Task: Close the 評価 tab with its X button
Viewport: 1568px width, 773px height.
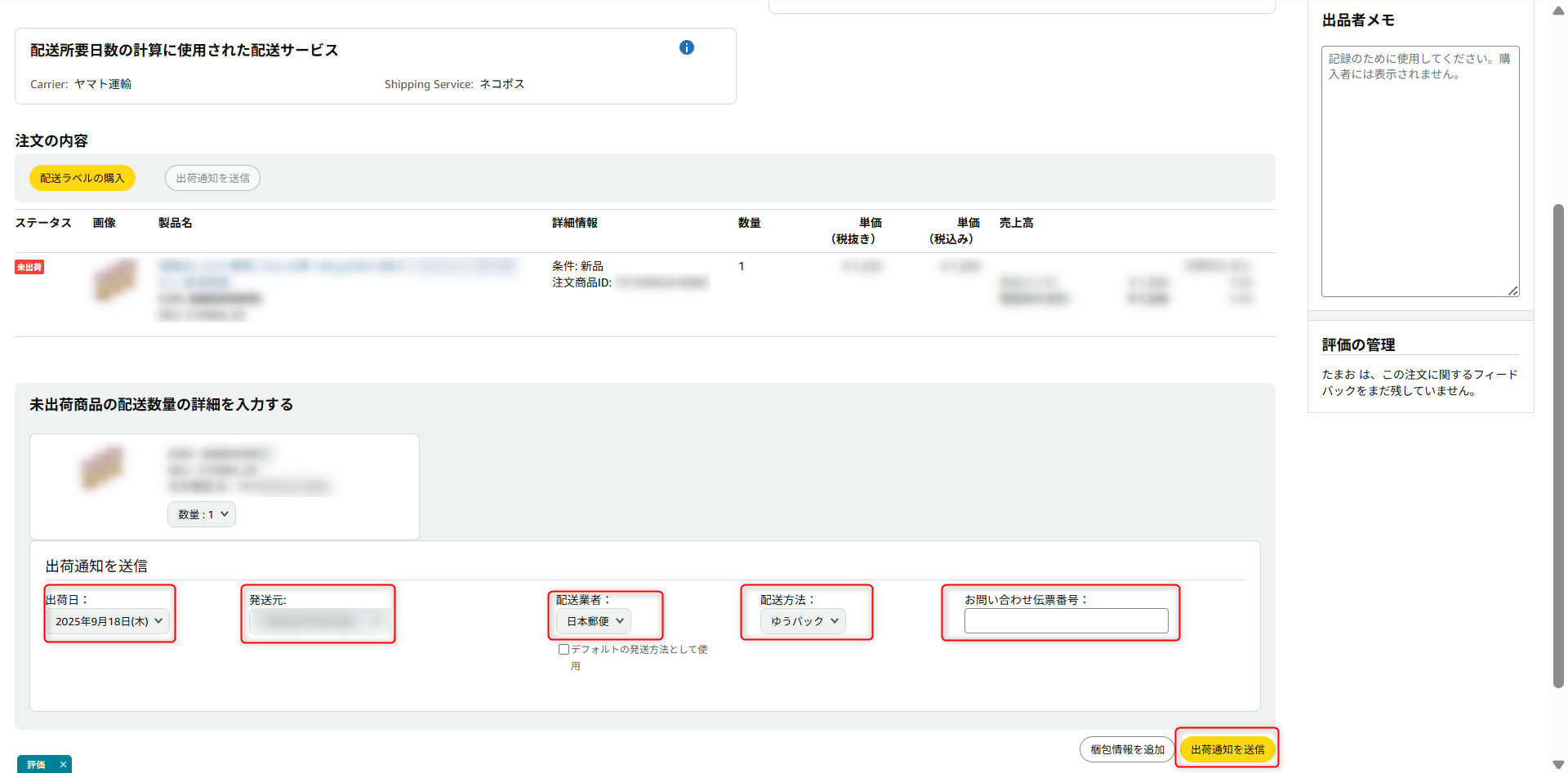Action: tap(62, 764)
